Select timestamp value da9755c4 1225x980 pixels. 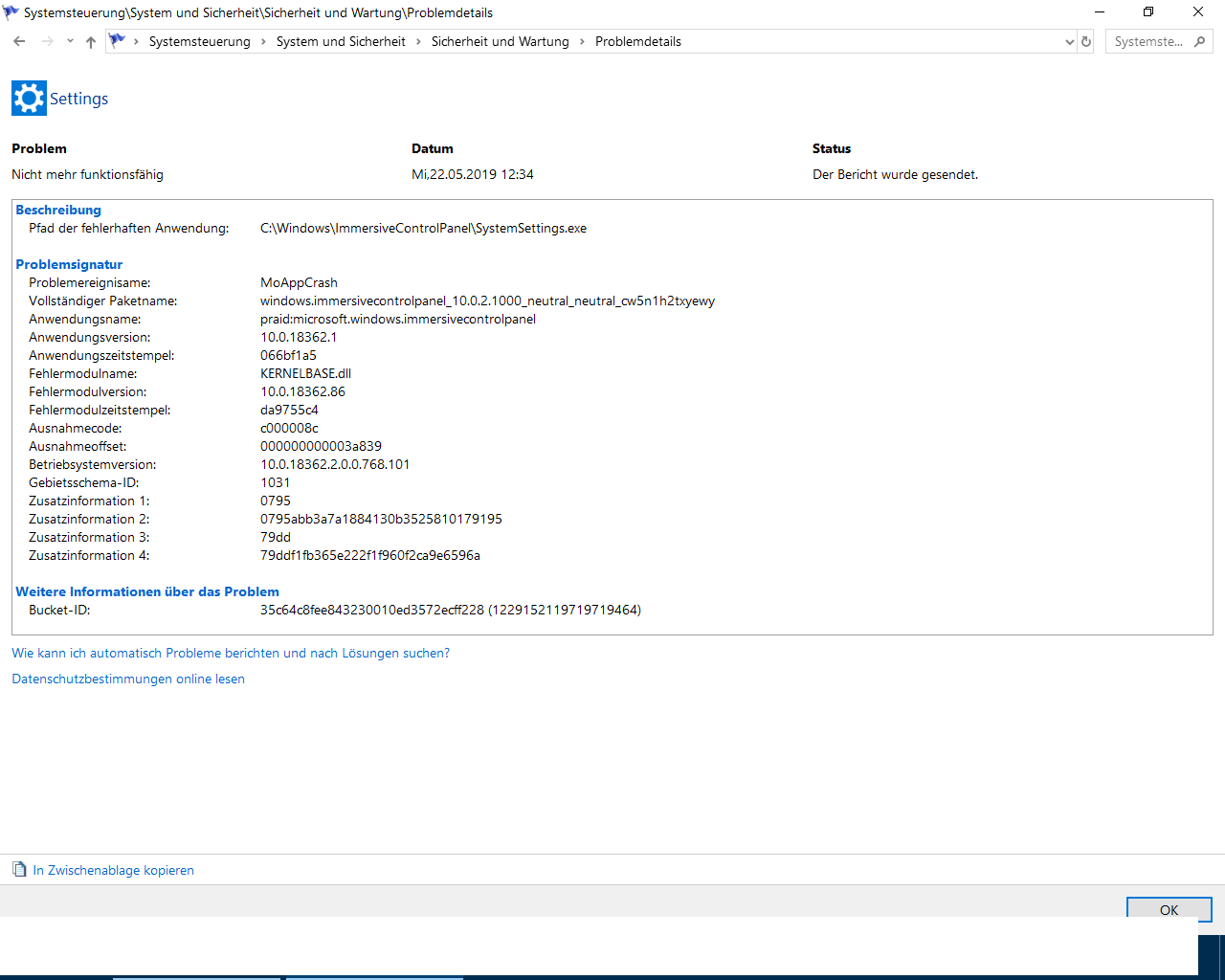(289, 410)
